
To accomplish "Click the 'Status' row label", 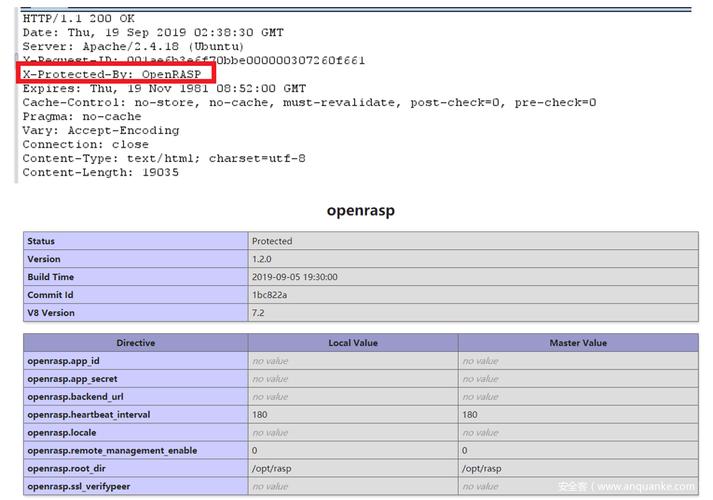I will 41,241.
